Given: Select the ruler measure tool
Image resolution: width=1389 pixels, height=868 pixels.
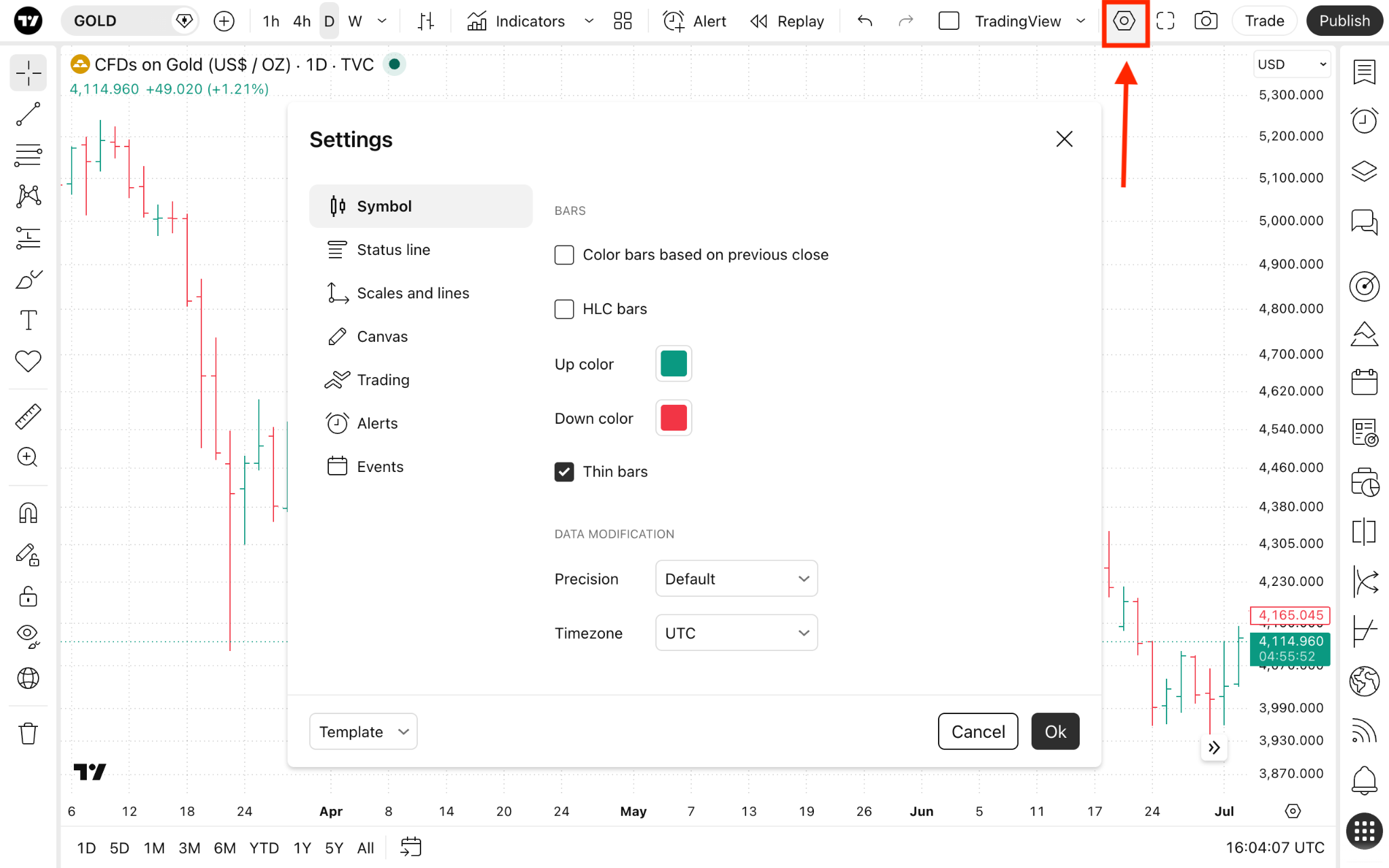Looking at the screenshot, I should click(28, 416).
